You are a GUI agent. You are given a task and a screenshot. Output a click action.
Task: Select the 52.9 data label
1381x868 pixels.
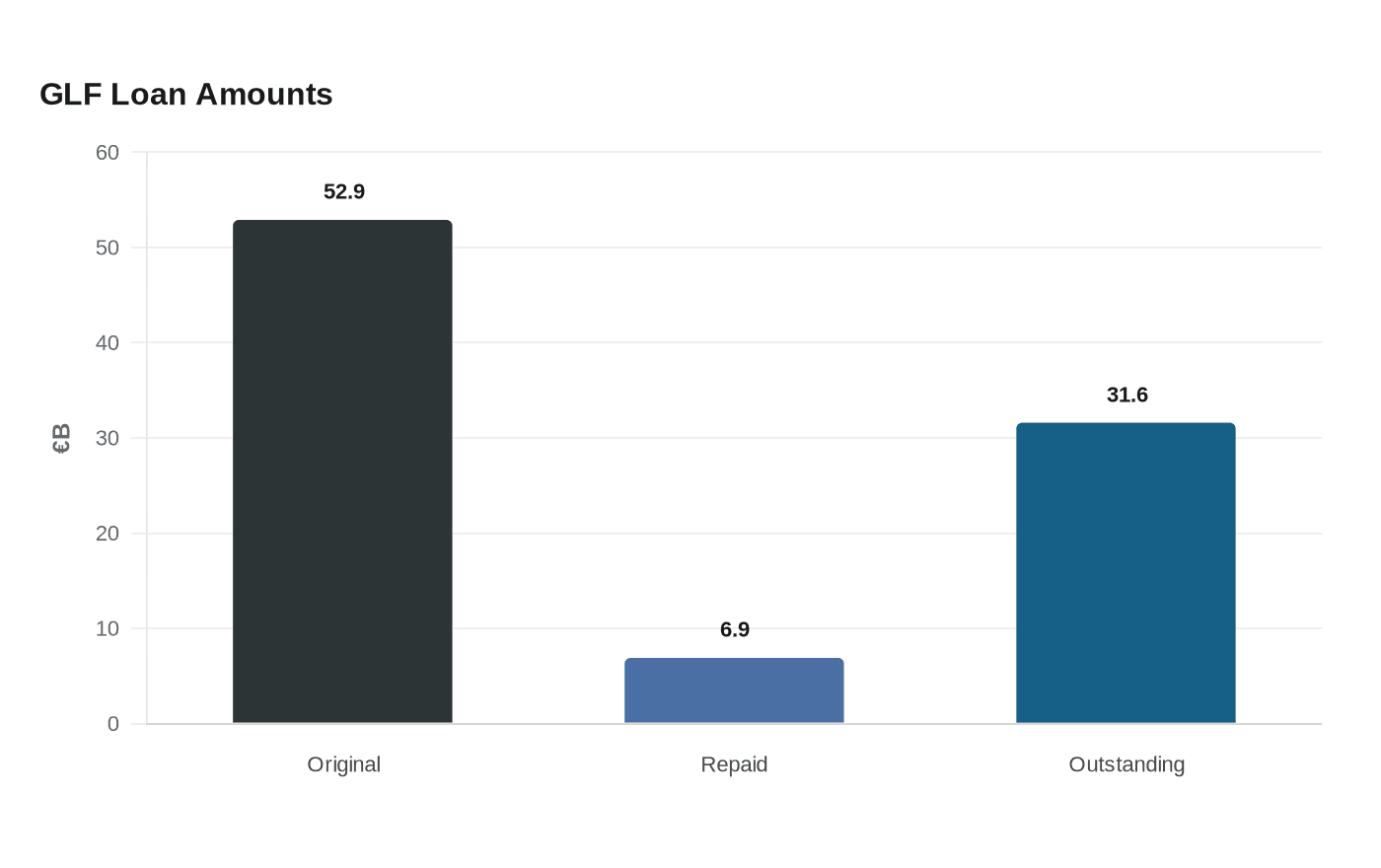[x=344, y=192]
